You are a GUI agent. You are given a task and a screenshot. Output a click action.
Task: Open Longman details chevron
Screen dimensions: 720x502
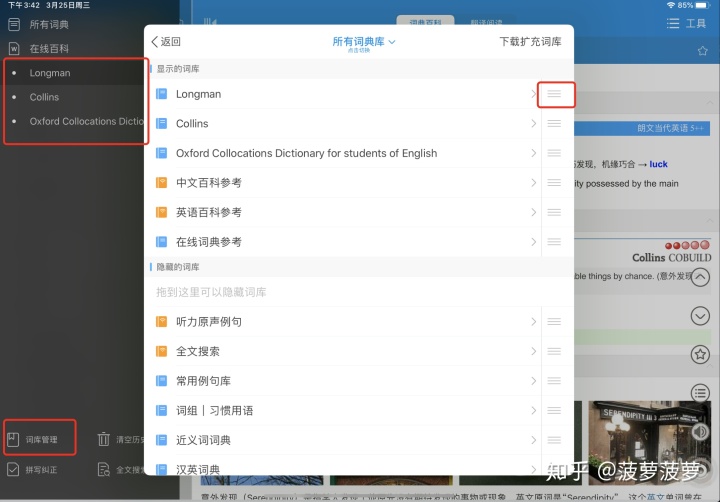(x=534, y=94)
